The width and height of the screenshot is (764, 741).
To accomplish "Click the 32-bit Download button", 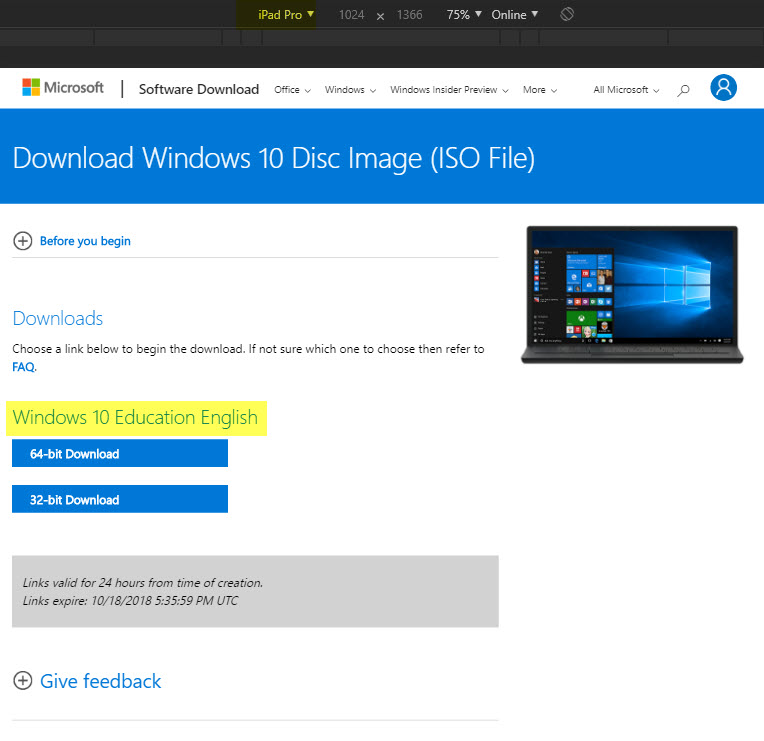I will (120, 499).
